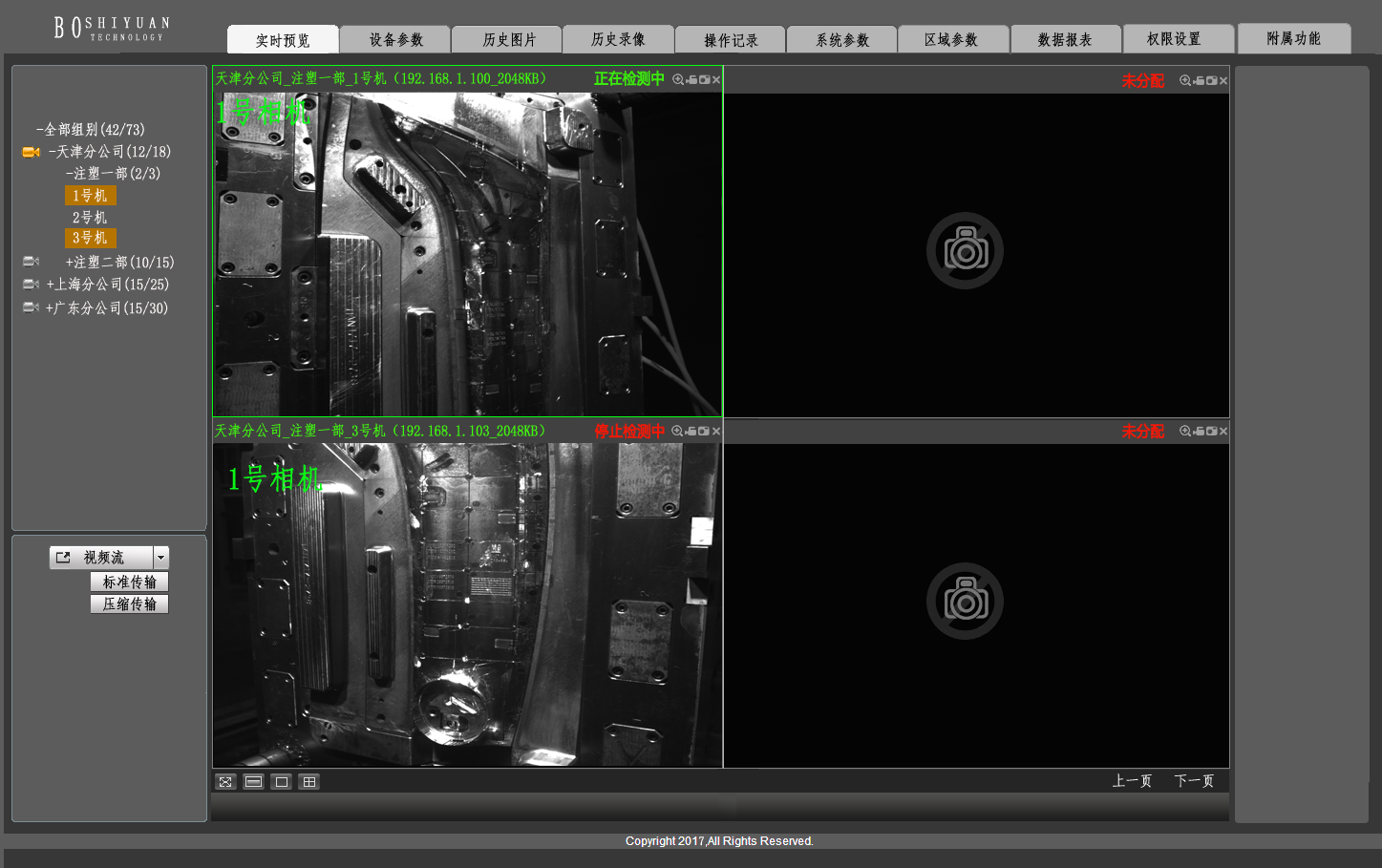Click the orange camera icon beside 天津分公司
This screenshot has height=868, width=1382.
[31, 152]
